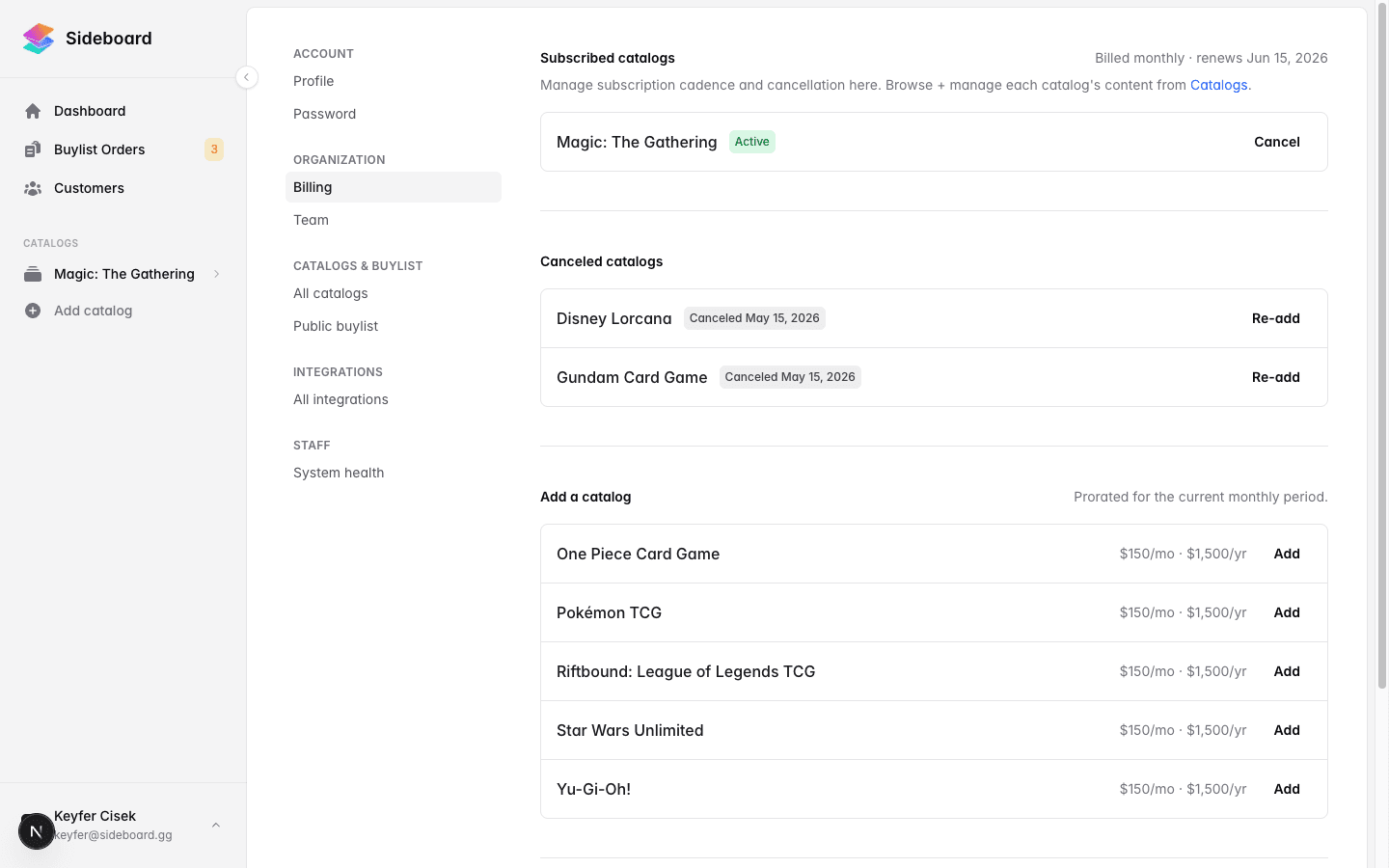The image size is (1389, 868).
Task: Open All catalogs settings
Action: pyautogui.click(x=394, y=293)
